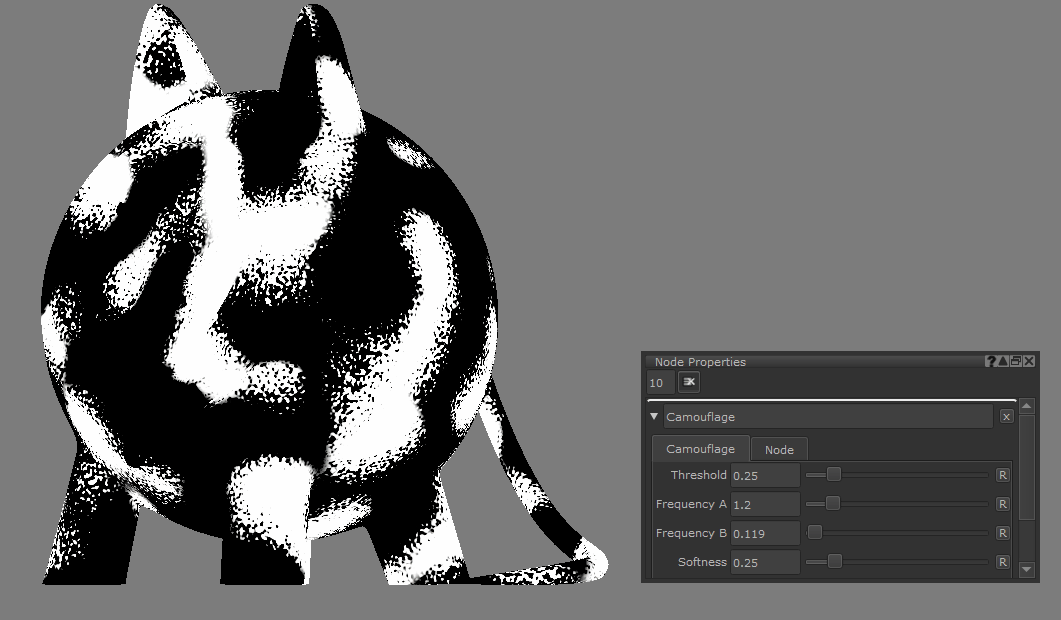Reset the Softness value
The height and width of the screenshot is (620, 1061).
1002,562
